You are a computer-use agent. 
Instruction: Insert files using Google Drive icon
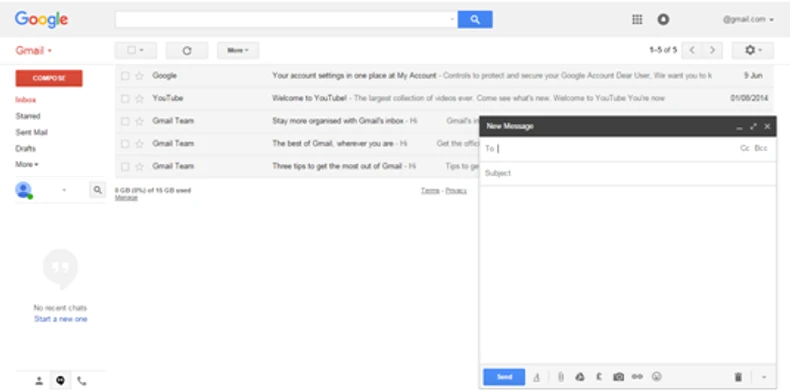point(579,376)
